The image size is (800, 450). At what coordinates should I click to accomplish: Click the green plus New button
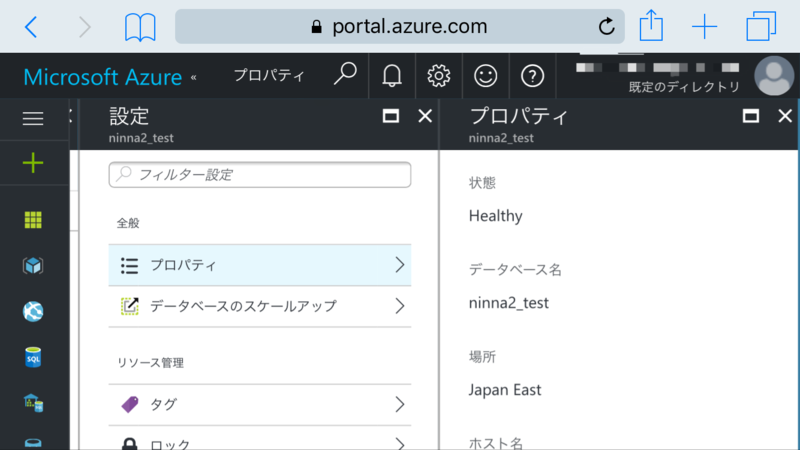[x=33, y=163]
